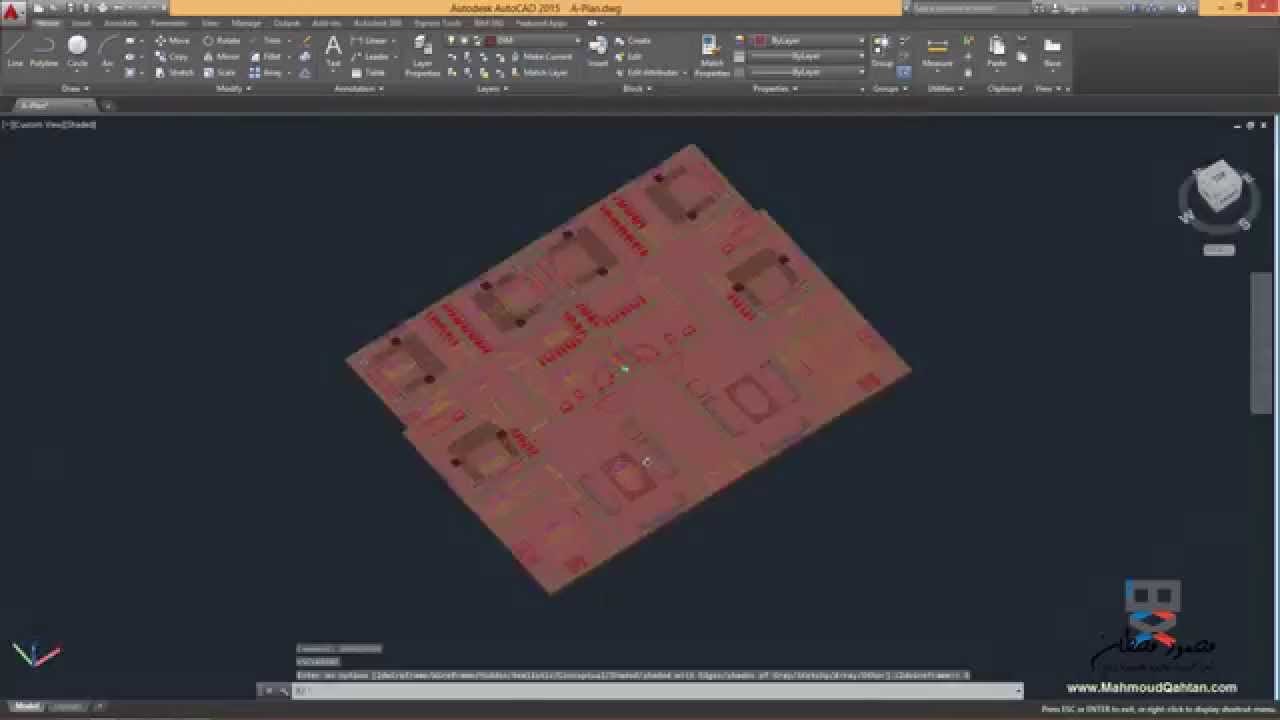Open the linetype ByLayer dropdown
The width and height of the screenshot is (1280, 720).
[x=806, y=73]
